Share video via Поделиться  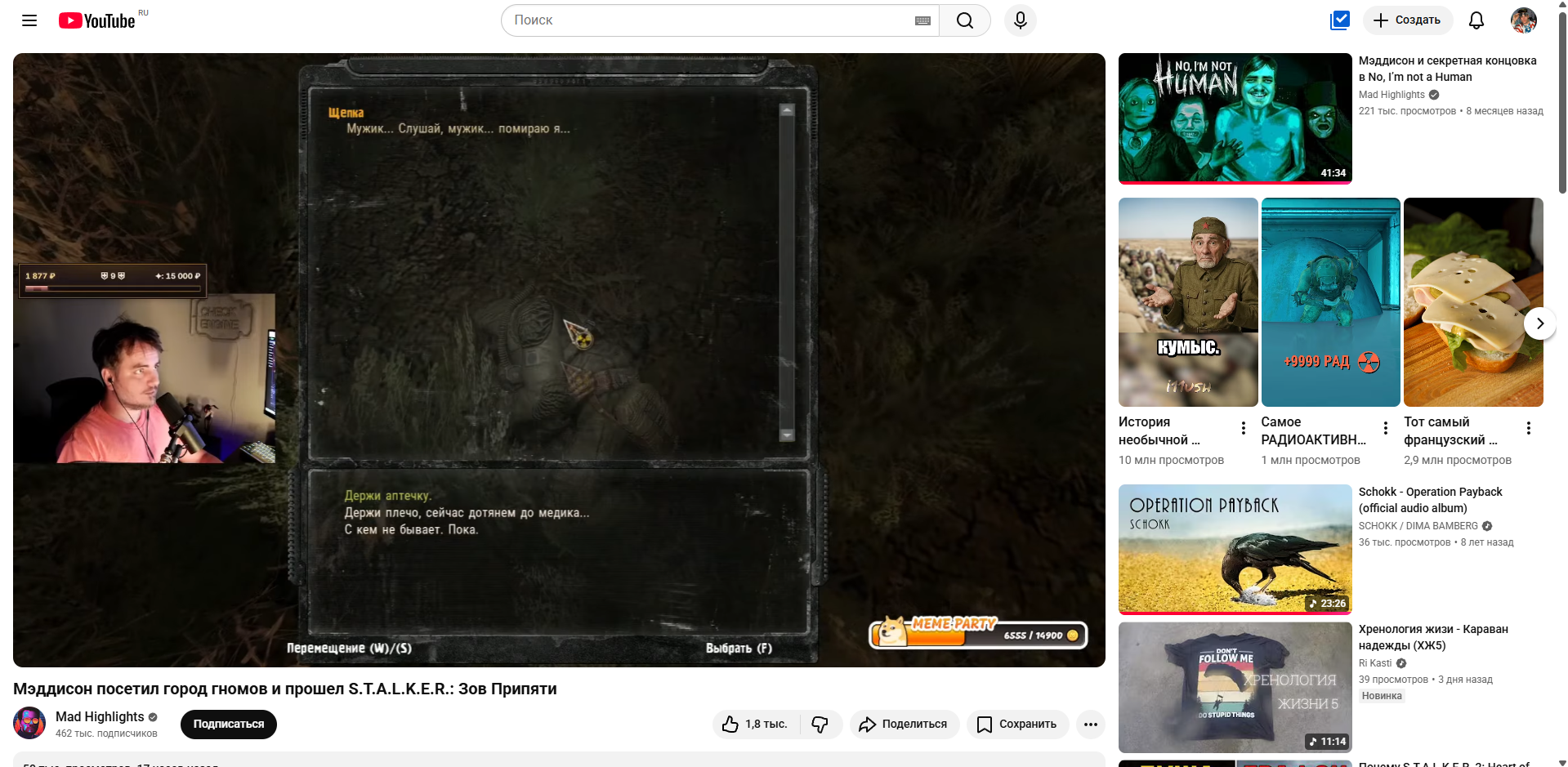pyautogui.click(x=905, y=725)
